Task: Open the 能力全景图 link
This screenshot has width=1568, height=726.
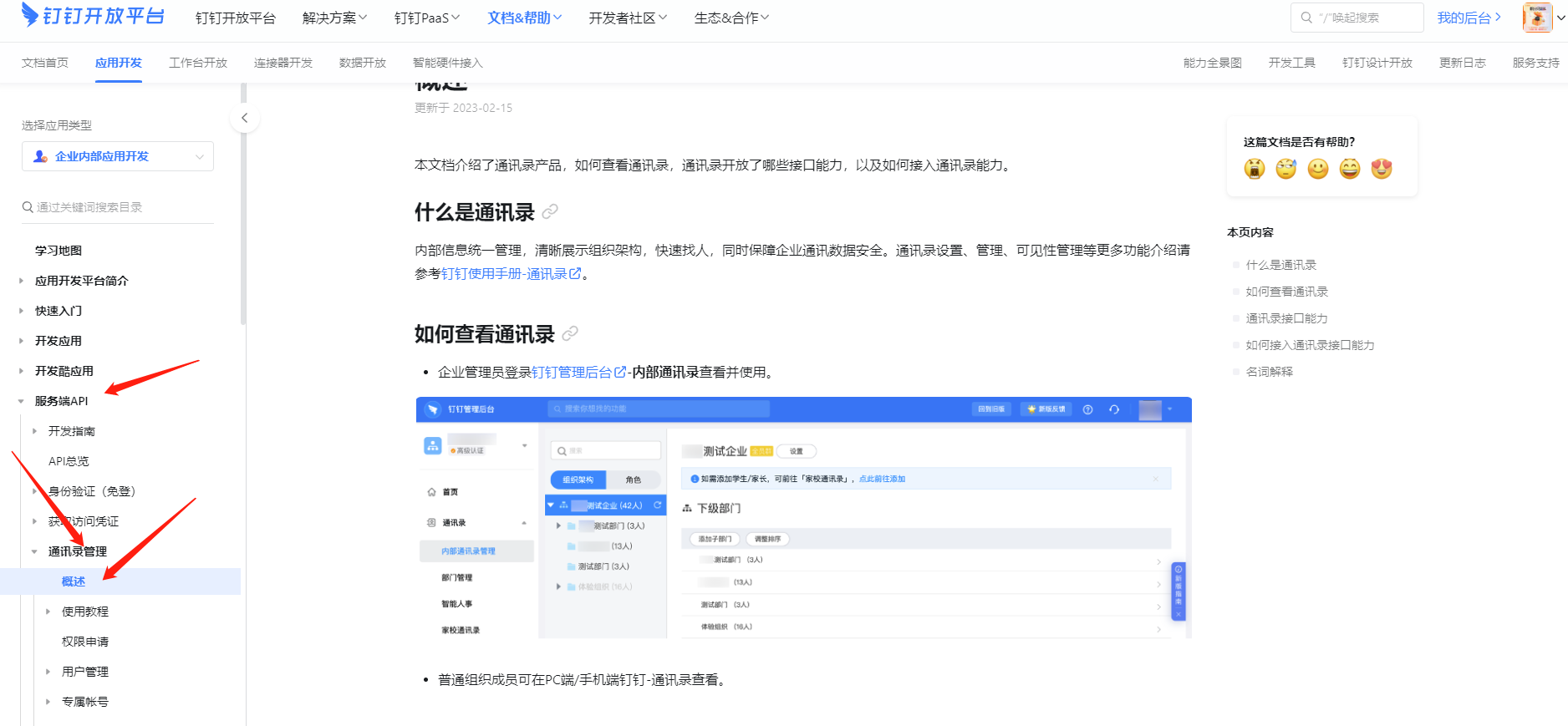Action: point(1213,63)
